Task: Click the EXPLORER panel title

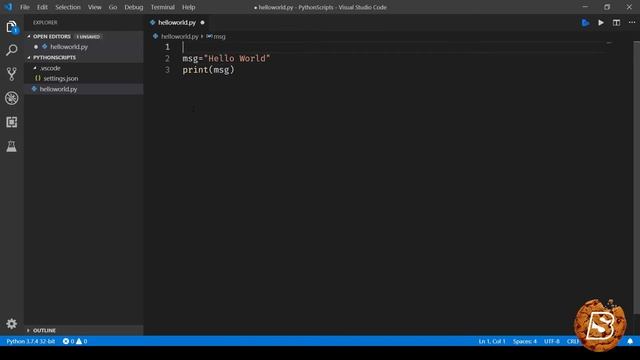Action: click(45, 22)
